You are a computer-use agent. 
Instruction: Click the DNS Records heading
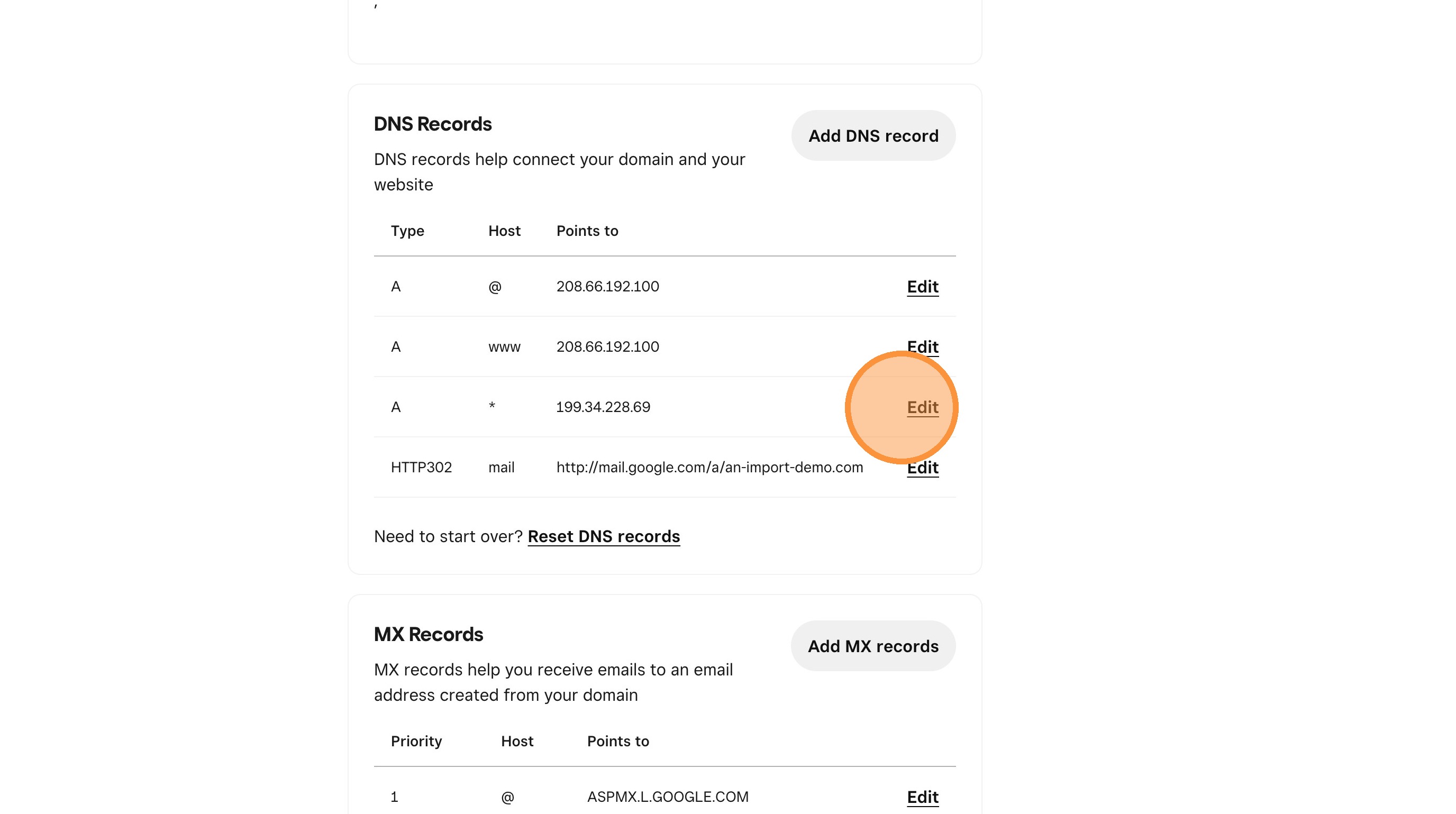click(432, 124)
